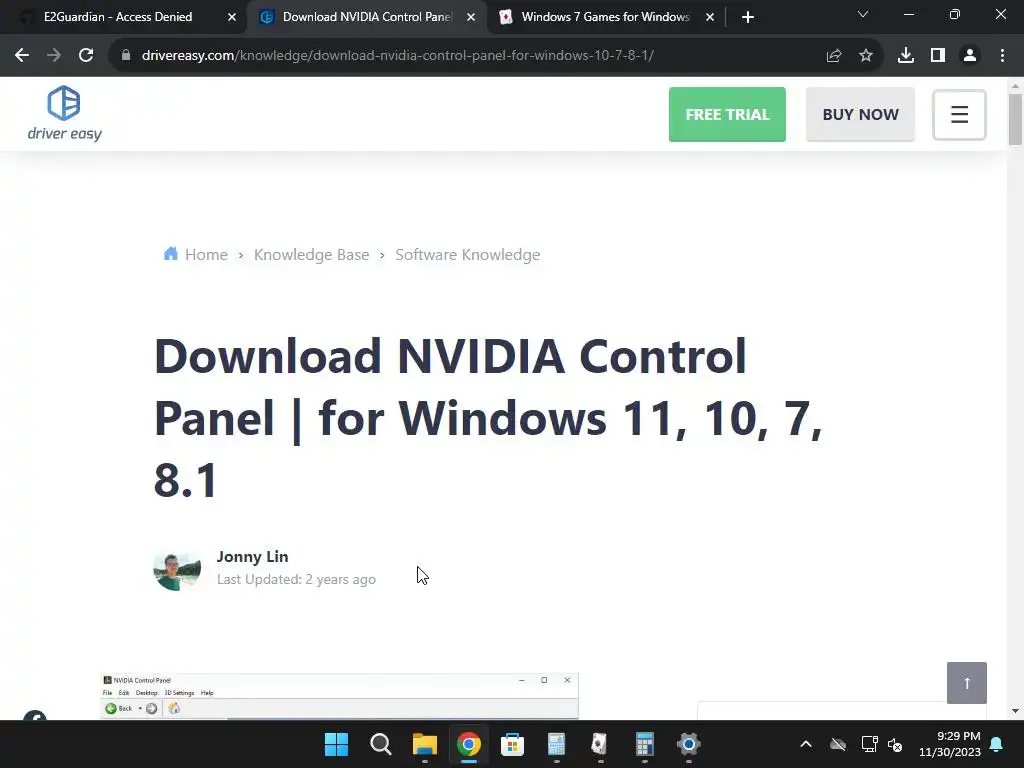Share this page icon in address bar

click(x=833, y=56)
